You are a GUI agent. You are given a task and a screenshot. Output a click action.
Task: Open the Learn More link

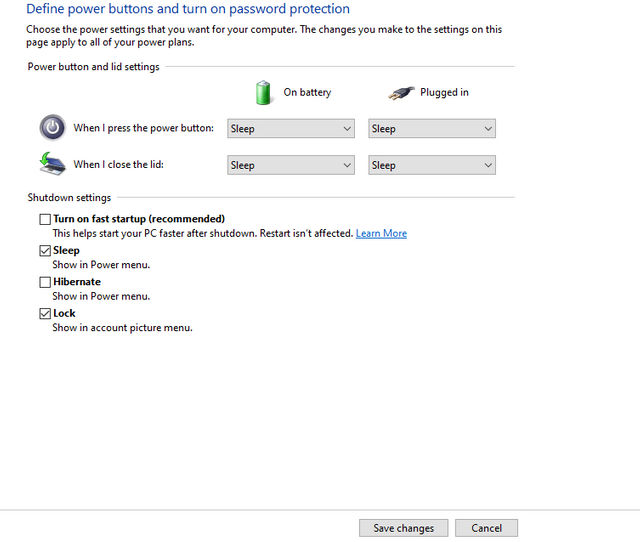[x=381, y=233]
